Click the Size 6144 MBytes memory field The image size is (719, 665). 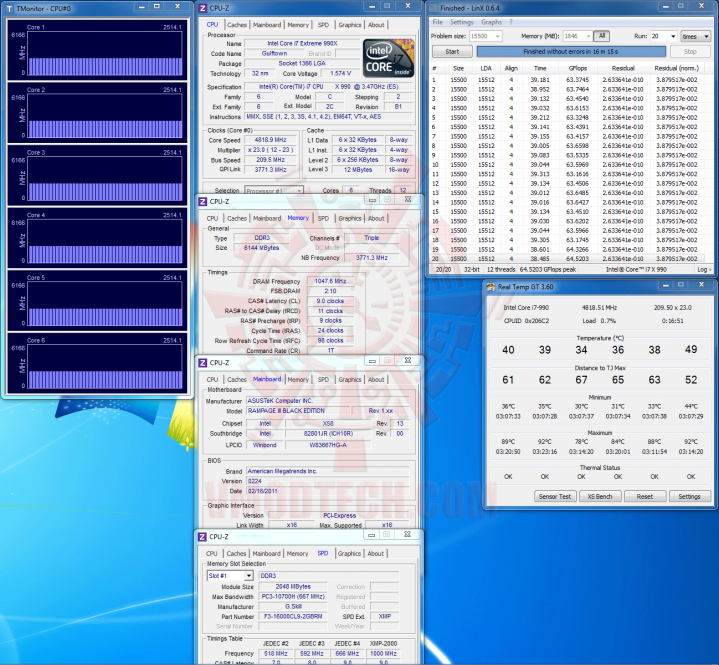point(261,248)
